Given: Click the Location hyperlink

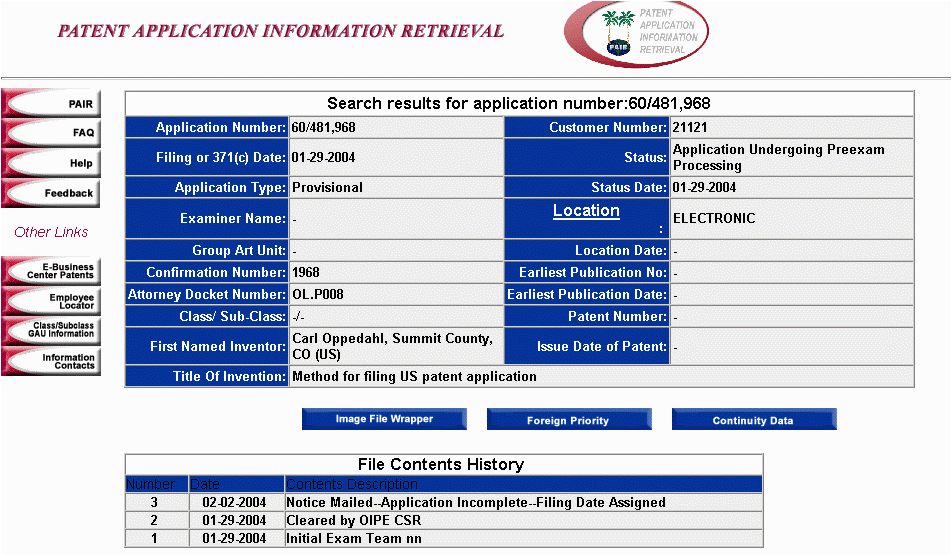Looking at the screenshot, I should [586, 211].
